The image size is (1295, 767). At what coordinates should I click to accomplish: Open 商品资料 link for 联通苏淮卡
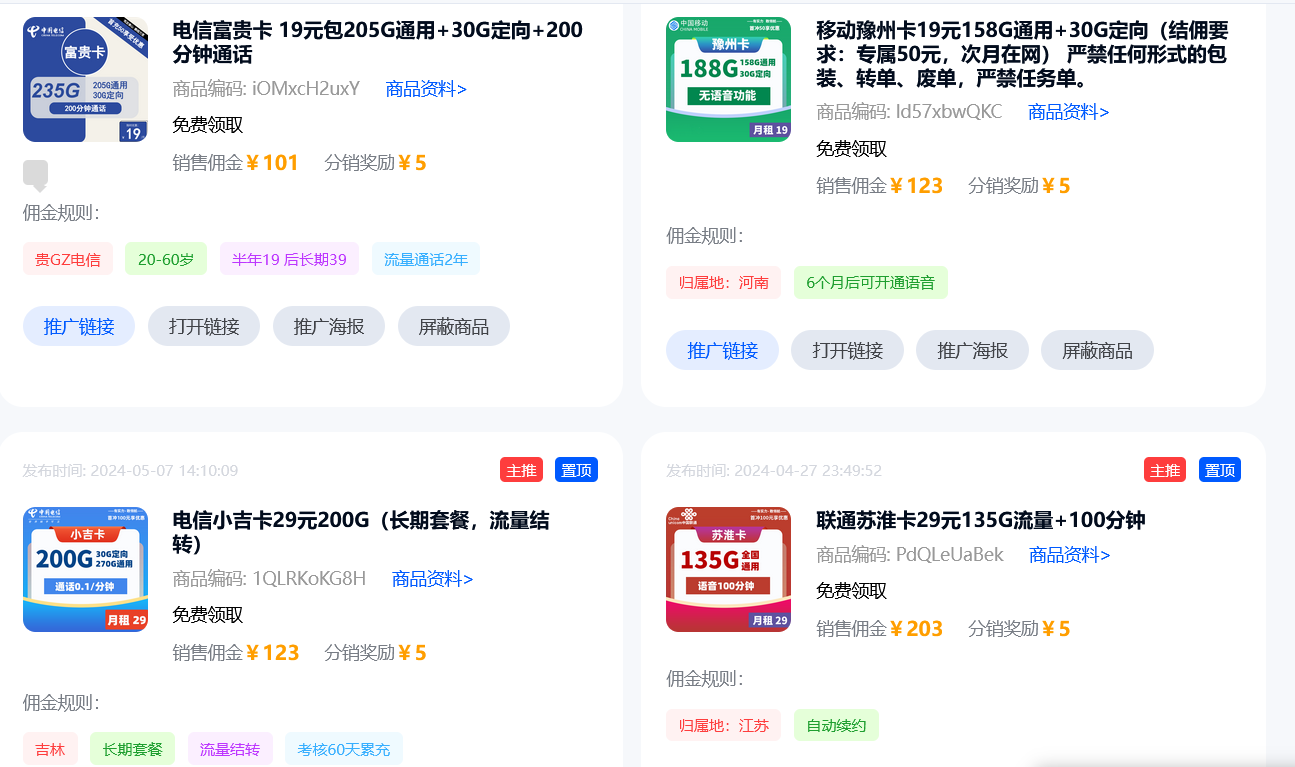tap(1070, 555)
